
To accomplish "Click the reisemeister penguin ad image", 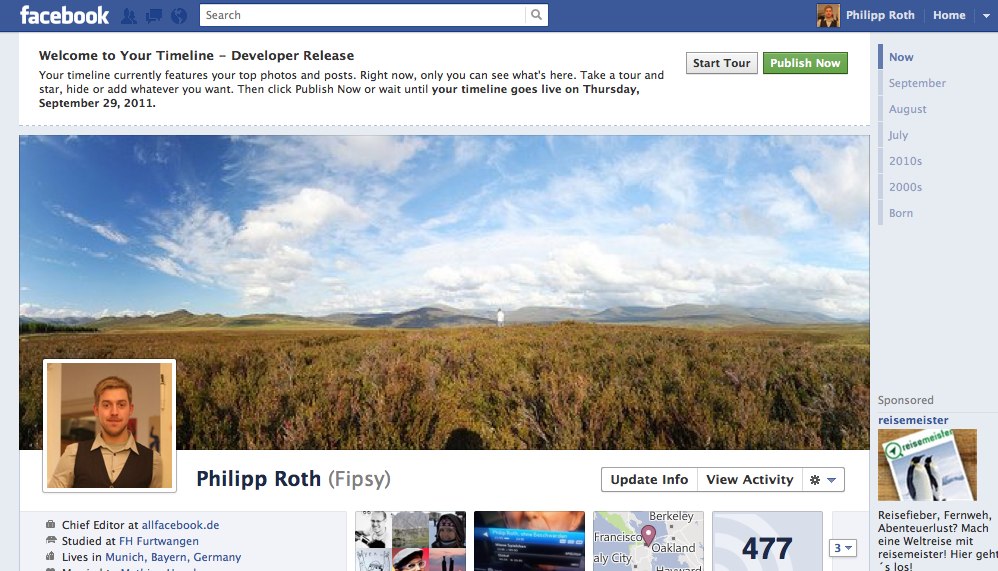I will coord(927,465).
